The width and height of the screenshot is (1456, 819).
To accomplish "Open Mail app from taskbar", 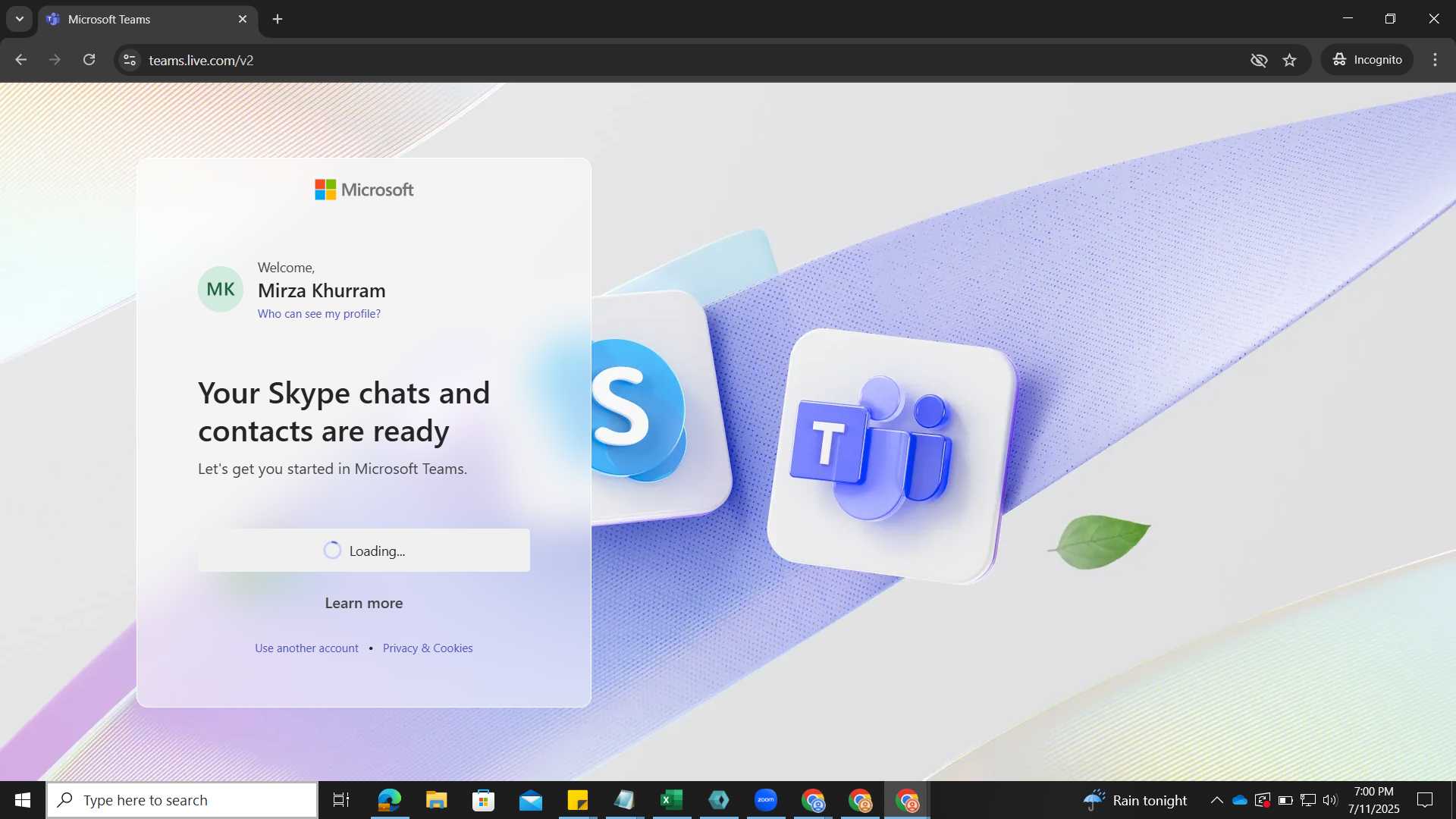I will pyautogui.click(x=531, y=800).
